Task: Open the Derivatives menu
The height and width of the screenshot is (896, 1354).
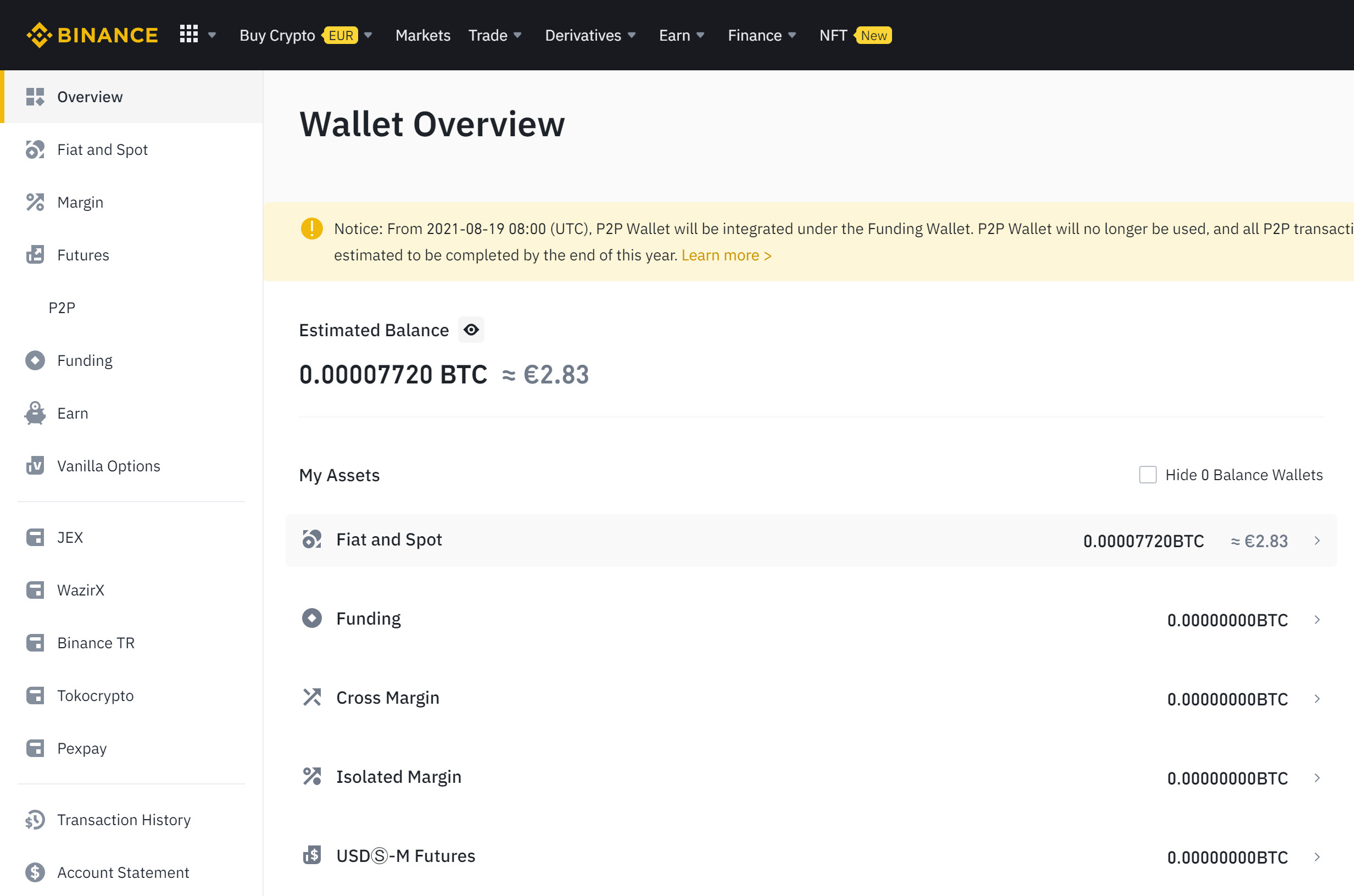Action: pyautogui.click(x=583, y=35)
